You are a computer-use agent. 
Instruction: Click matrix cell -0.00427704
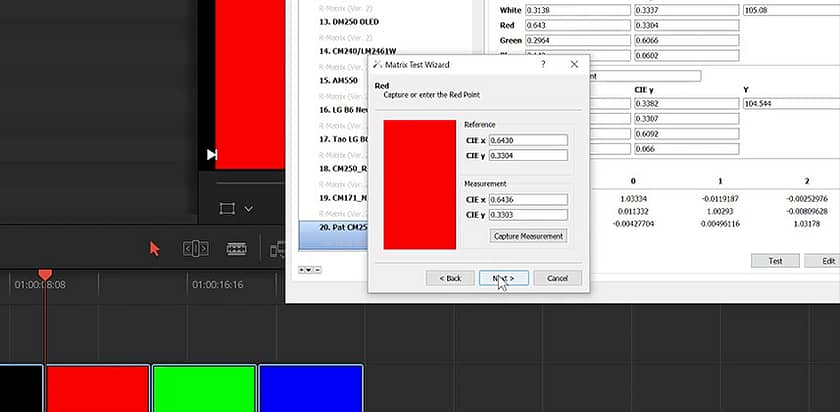[x=633, y=223]
